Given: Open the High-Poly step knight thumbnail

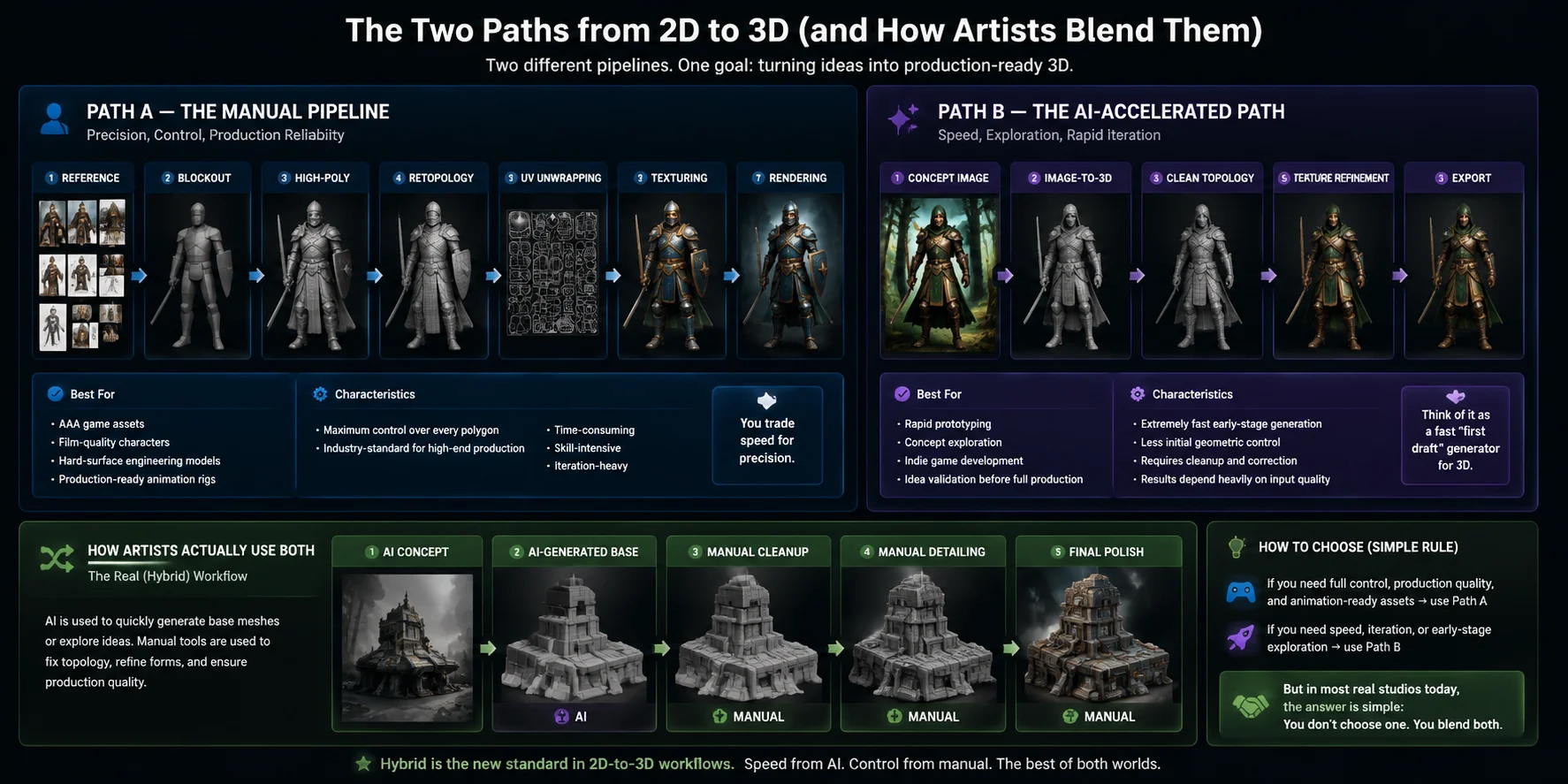Looking at the screenshot, I should click(x=316, y=275).
